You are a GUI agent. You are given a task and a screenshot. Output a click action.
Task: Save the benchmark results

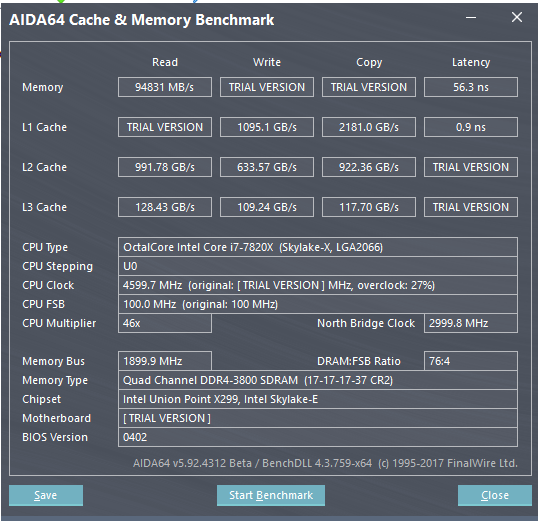point(46,495)
